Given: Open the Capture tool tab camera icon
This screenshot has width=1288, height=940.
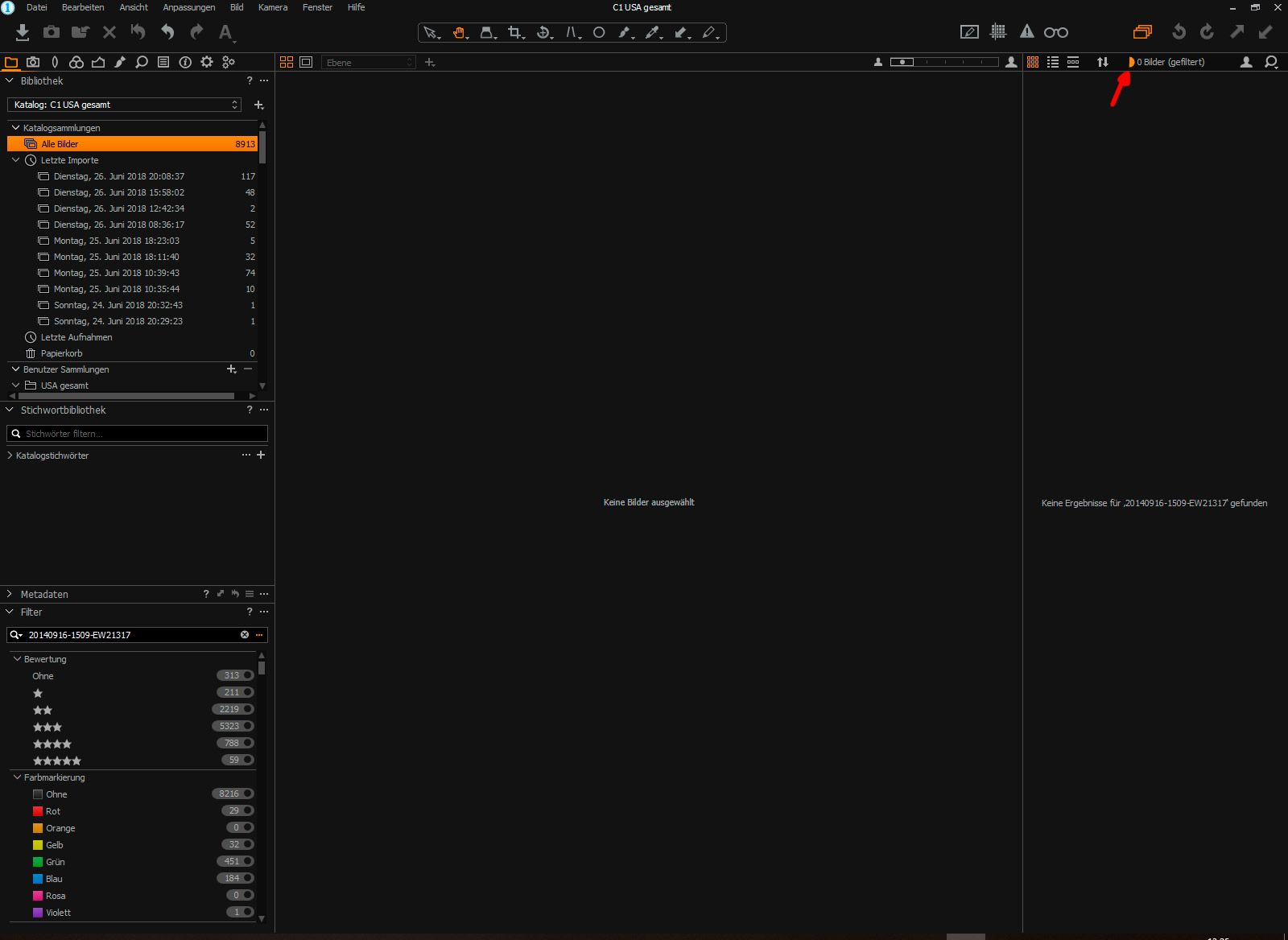Looking at the screenshot, I should point(33,62).
